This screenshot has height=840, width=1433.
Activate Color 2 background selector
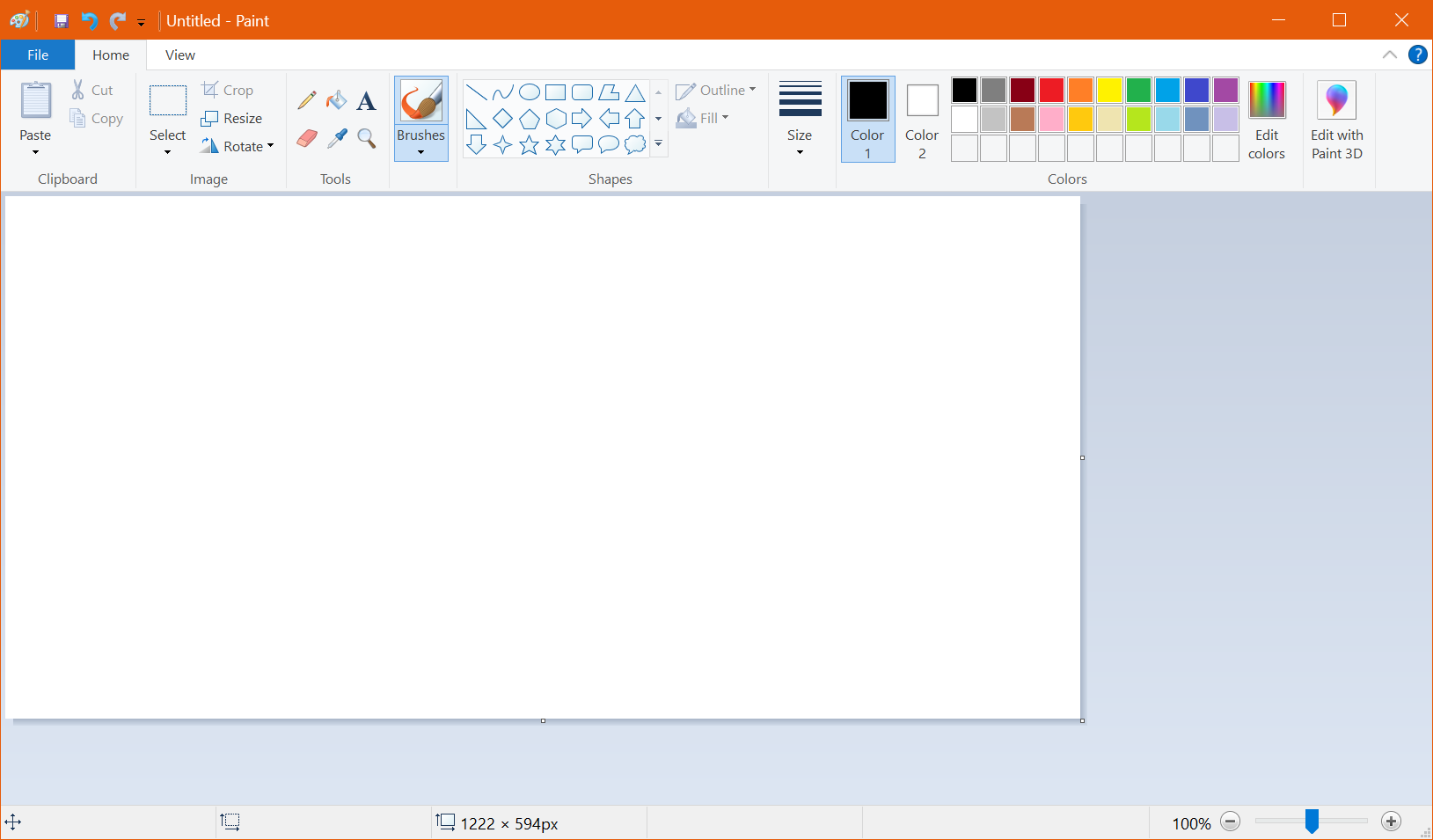(x=922, y=119)
